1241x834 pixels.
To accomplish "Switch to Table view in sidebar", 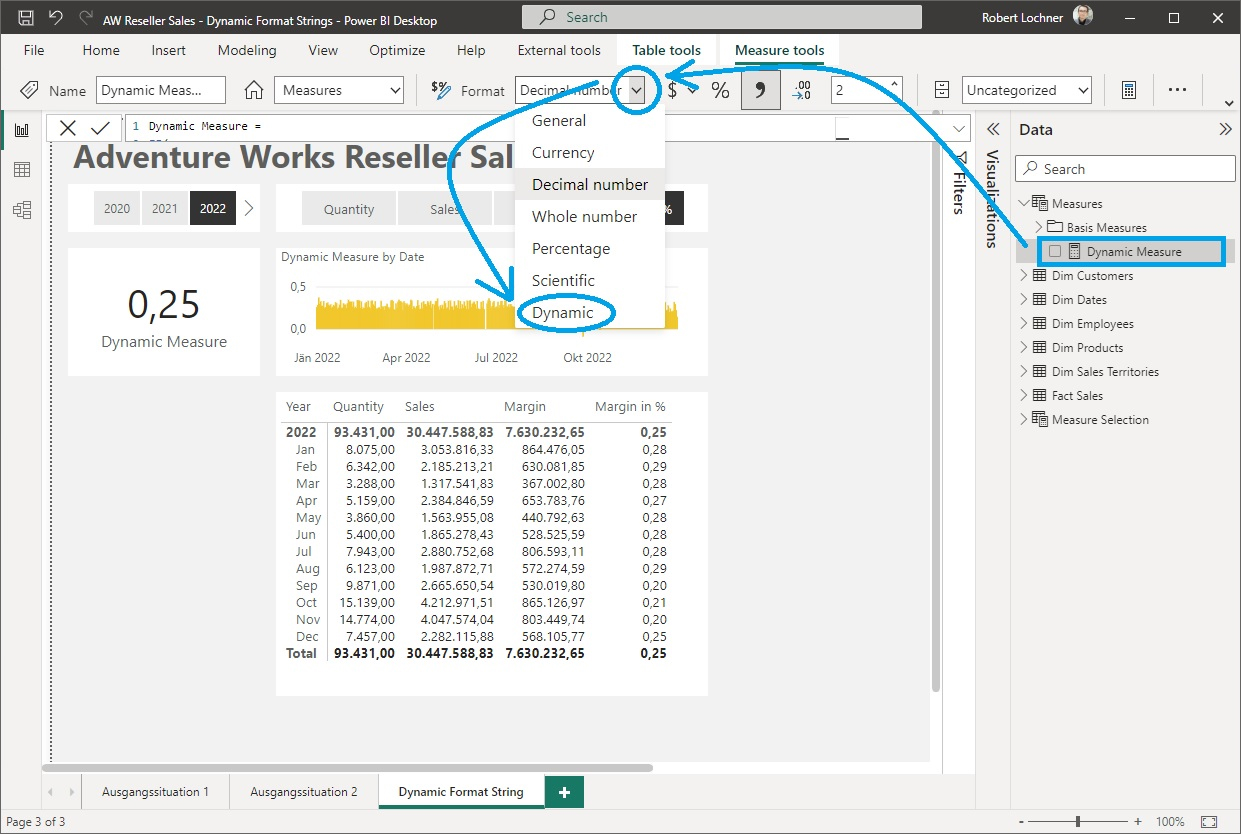I will tap(21, 170).
